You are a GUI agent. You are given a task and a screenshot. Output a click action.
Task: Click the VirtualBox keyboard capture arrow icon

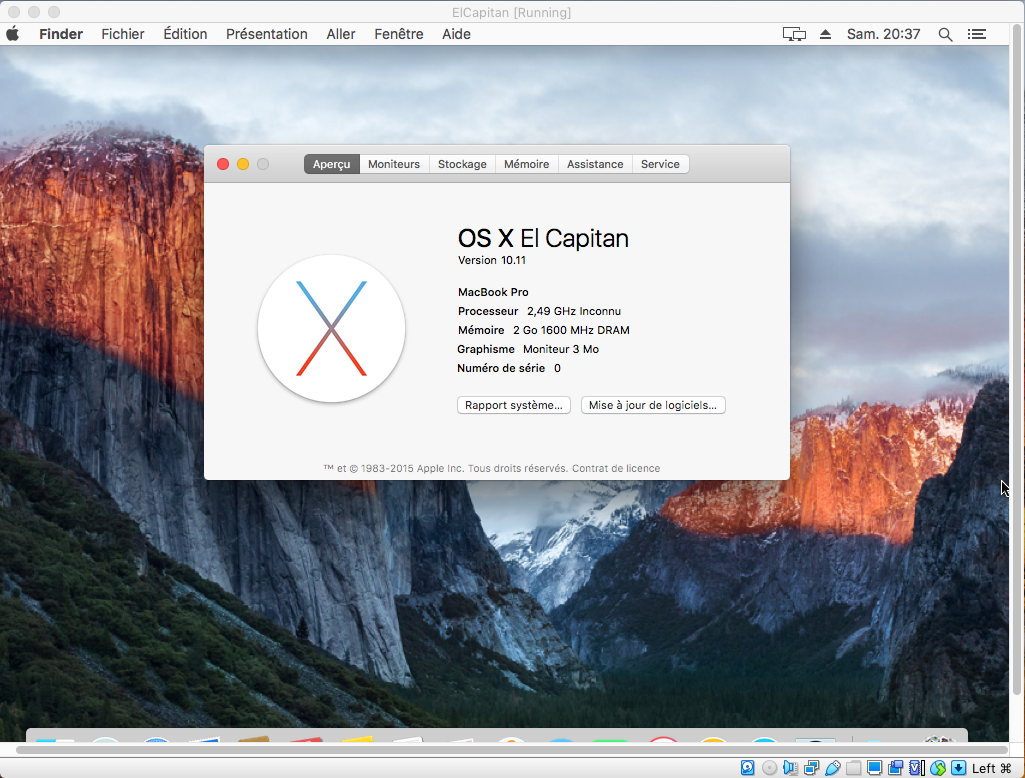[x=958, y=768]
